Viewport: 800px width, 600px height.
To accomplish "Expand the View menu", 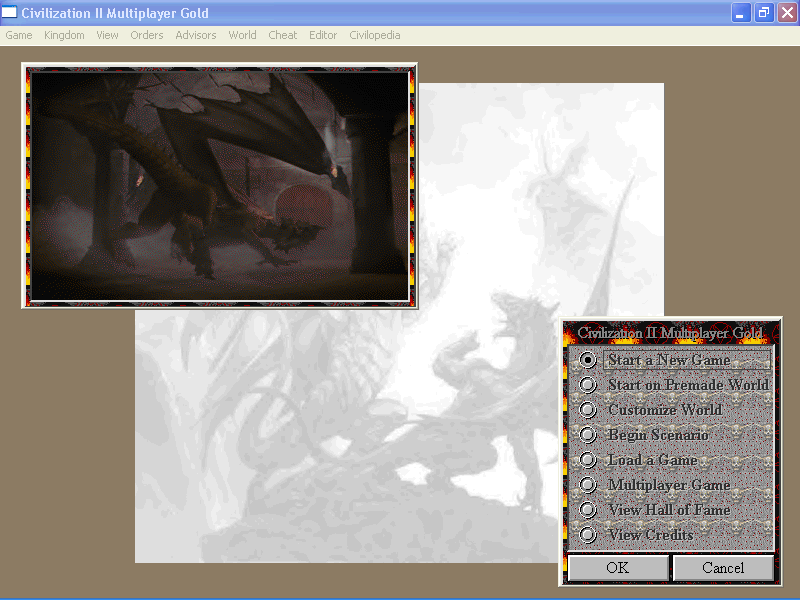I will (107, 35).
